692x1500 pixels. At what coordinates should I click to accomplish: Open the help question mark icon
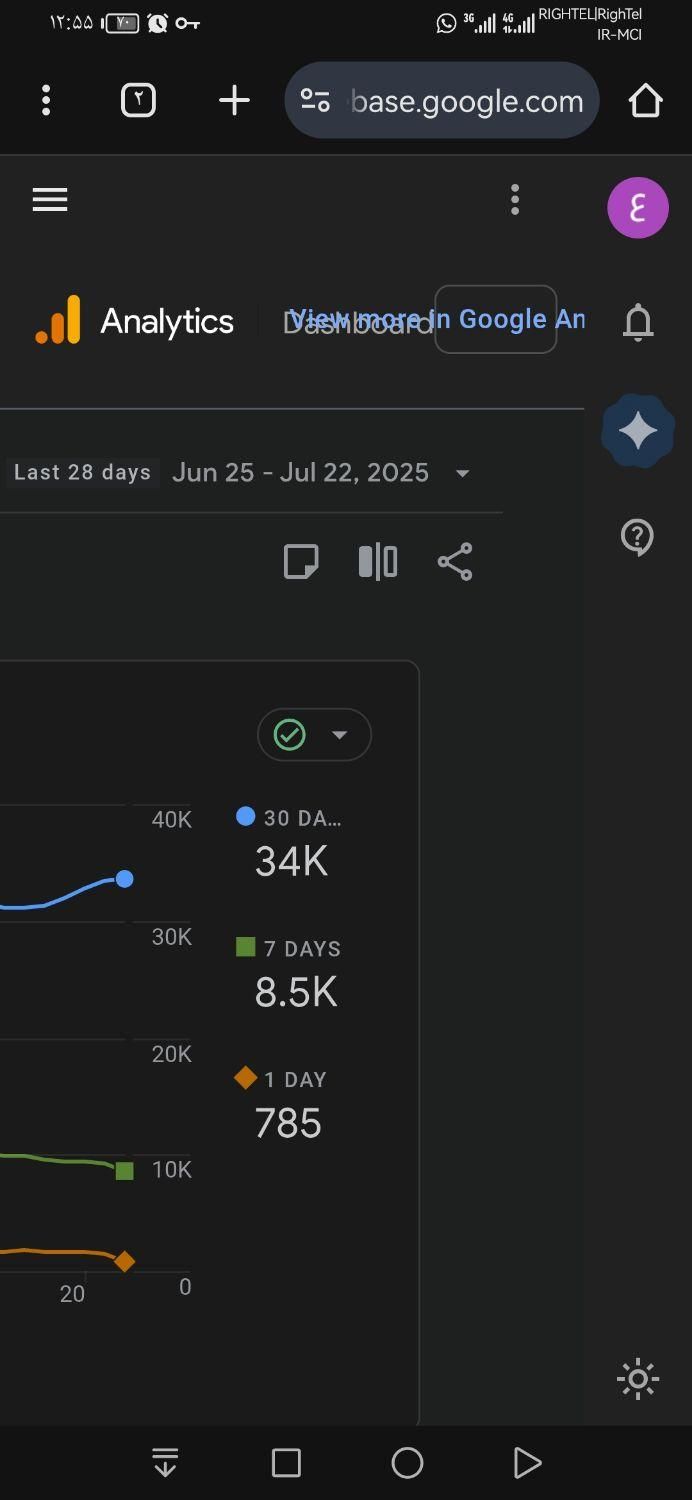pos(637,537)
